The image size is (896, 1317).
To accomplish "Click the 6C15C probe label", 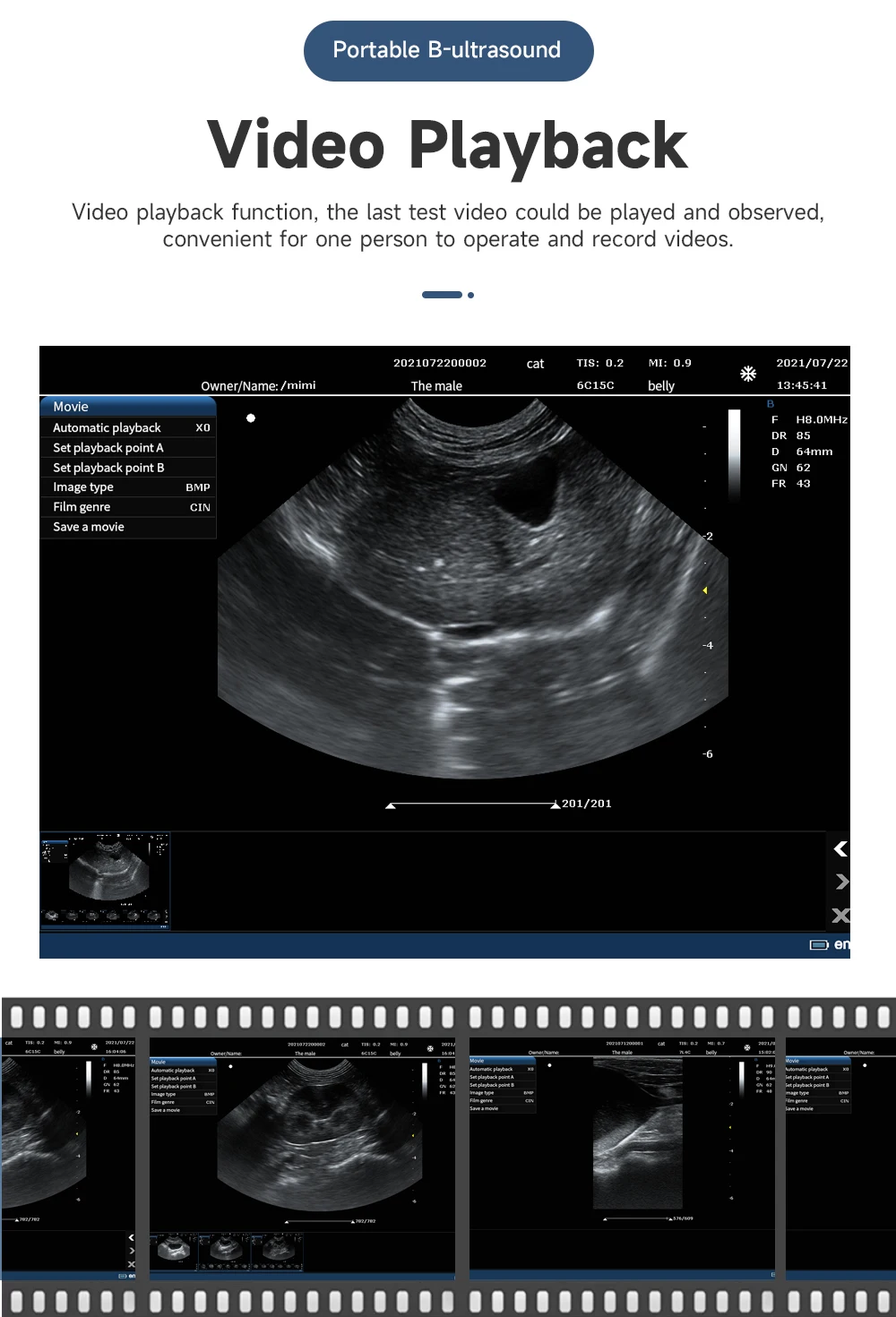I will [x=595, y=385].
